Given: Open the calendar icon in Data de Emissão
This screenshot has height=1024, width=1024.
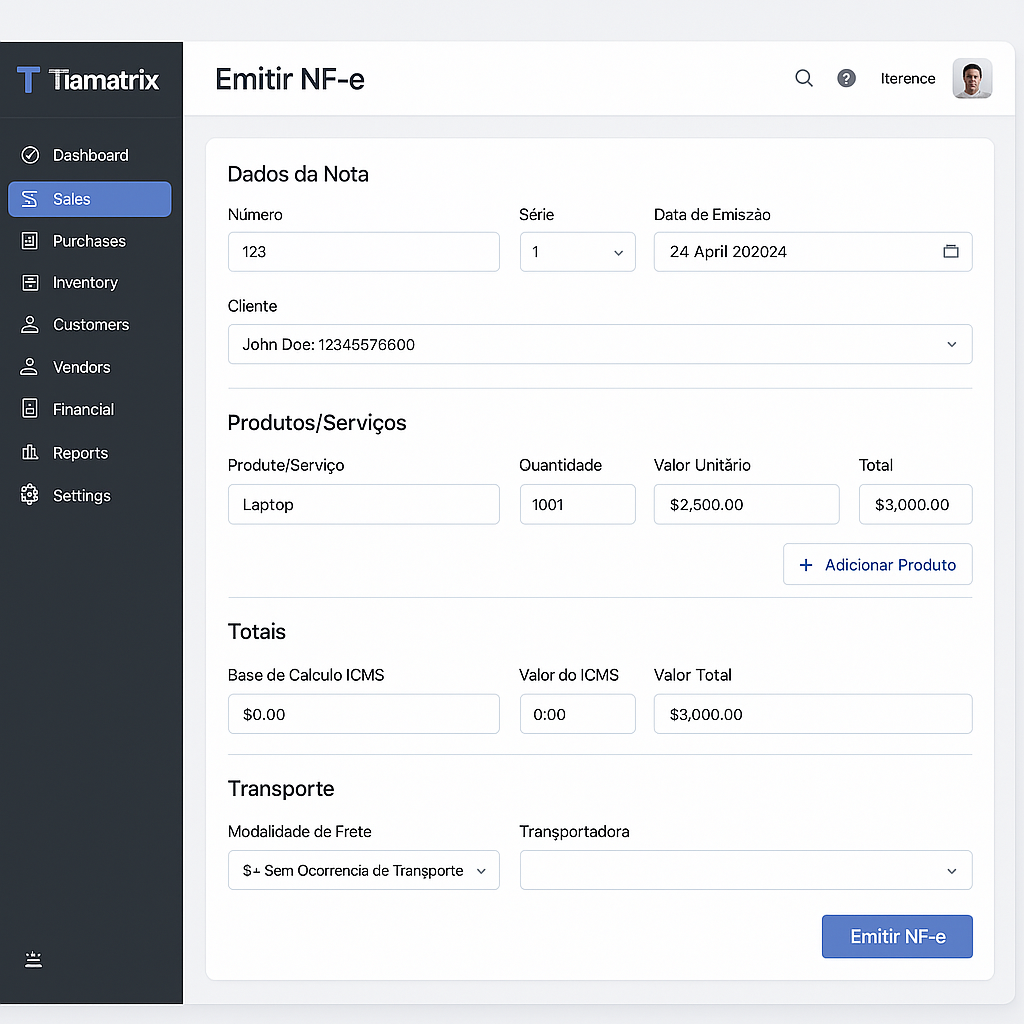Looking at the screenshot, I should coord(950,252).
